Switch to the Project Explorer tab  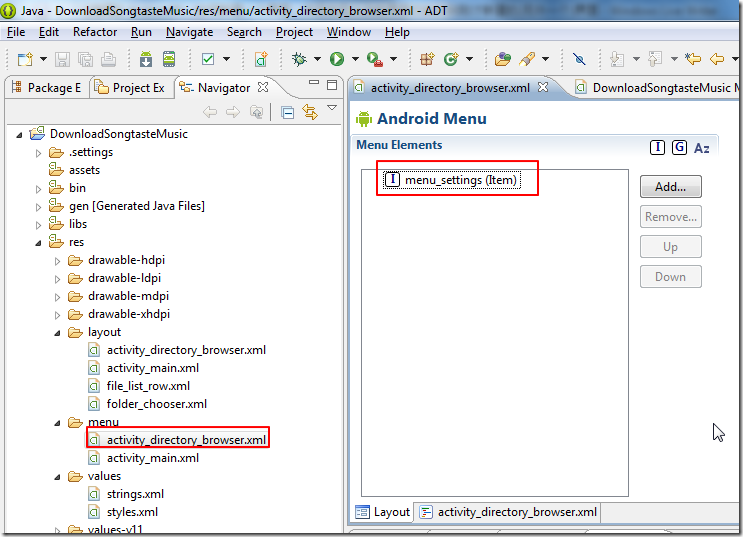[x=131, y=88]
